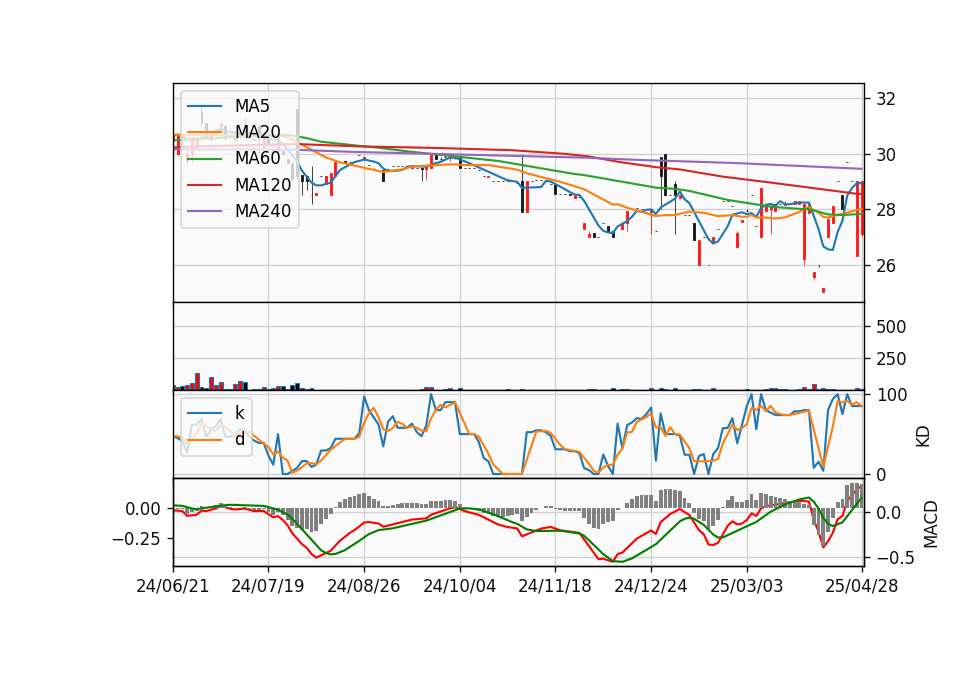Click the 24/11/18 date tick label
The height and width of the screenshot is (690, 960).
[x=555, y=586]
